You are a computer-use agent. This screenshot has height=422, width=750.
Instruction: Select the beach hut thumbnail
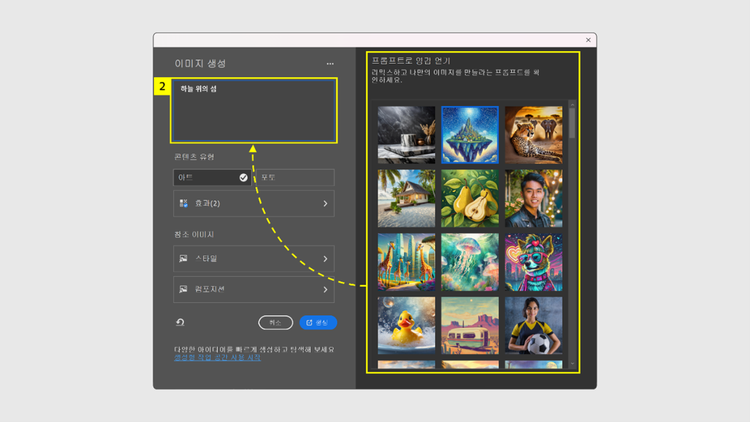(x=407, y=199)
